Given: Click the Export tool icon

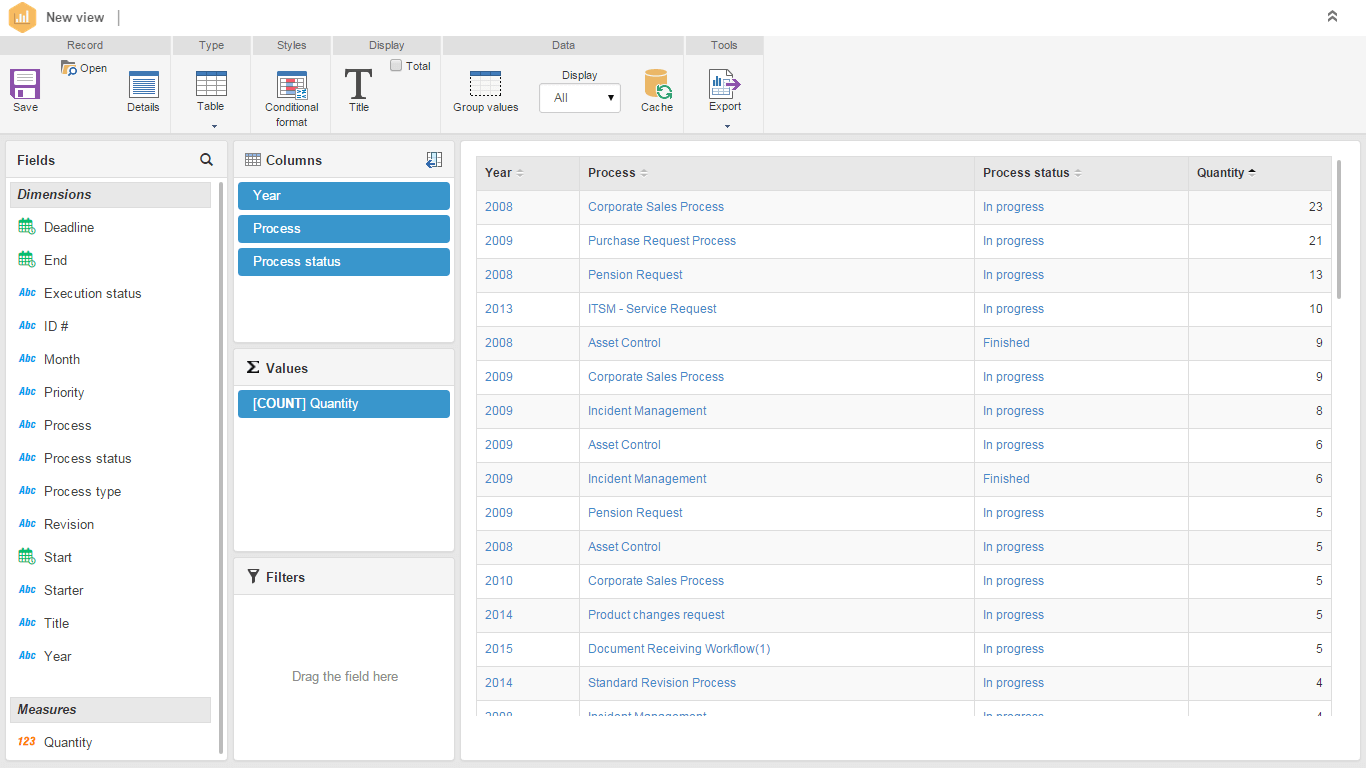Looking at the screenshot, I should (724, 84).
